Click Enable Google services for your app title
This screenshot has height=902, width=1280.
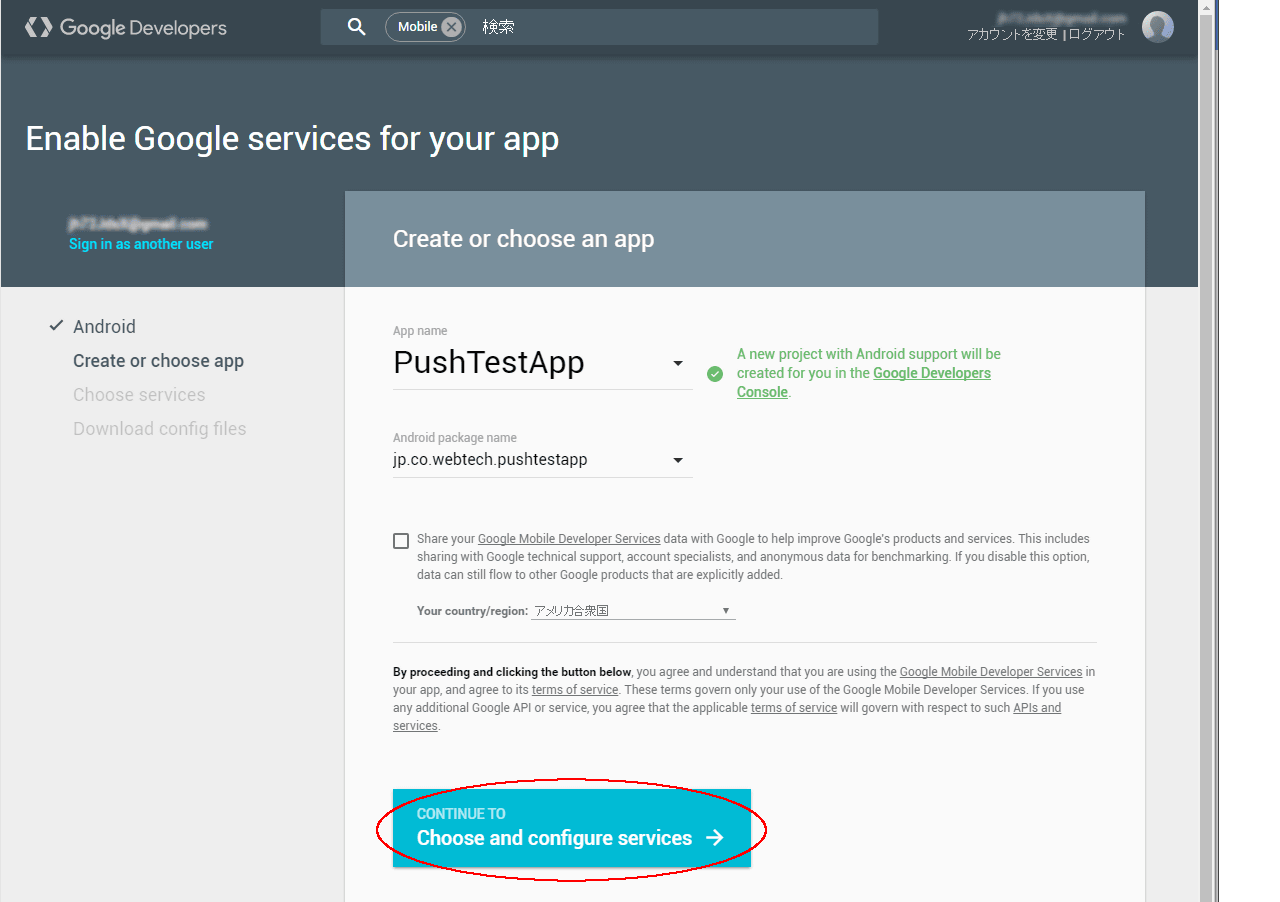[x=292, y=138]
